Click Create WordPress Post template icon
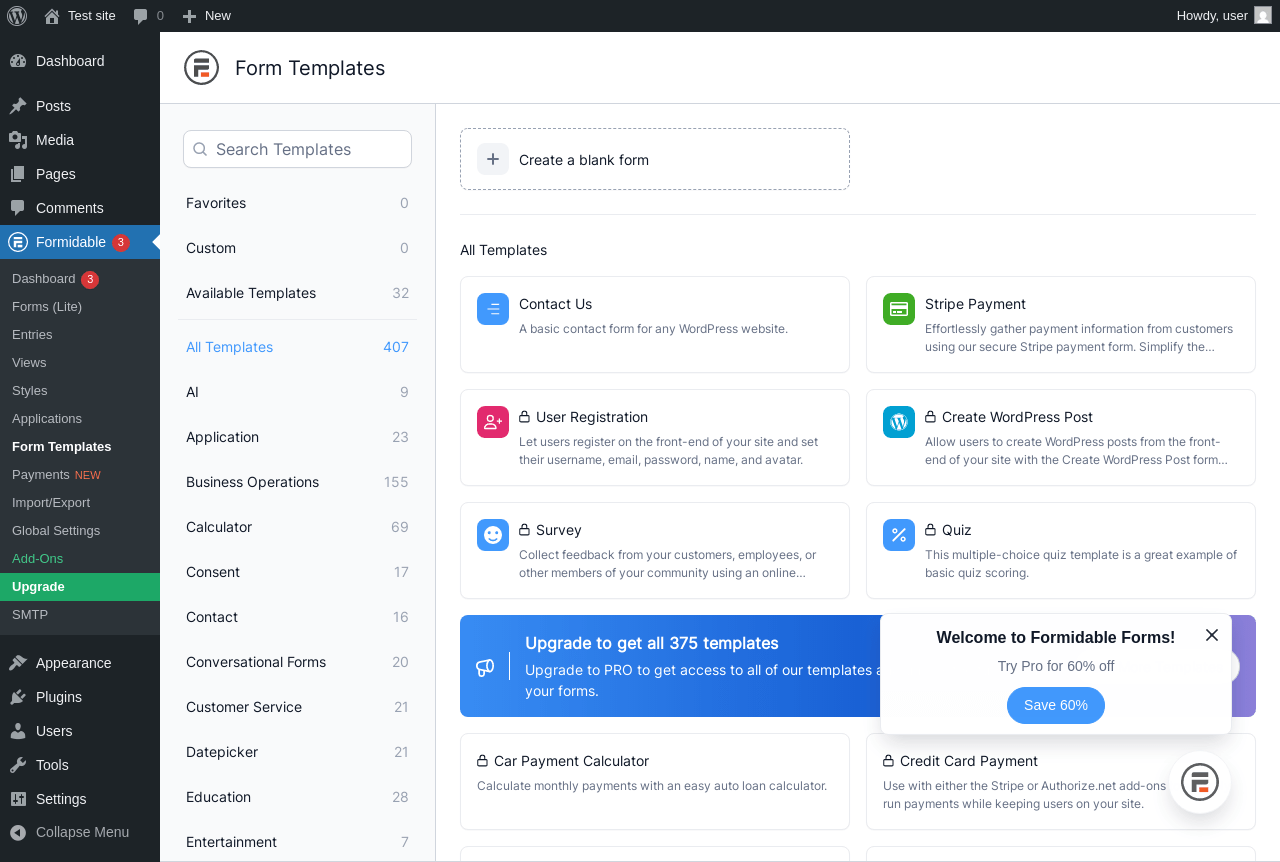 click(x=899, y=422)
